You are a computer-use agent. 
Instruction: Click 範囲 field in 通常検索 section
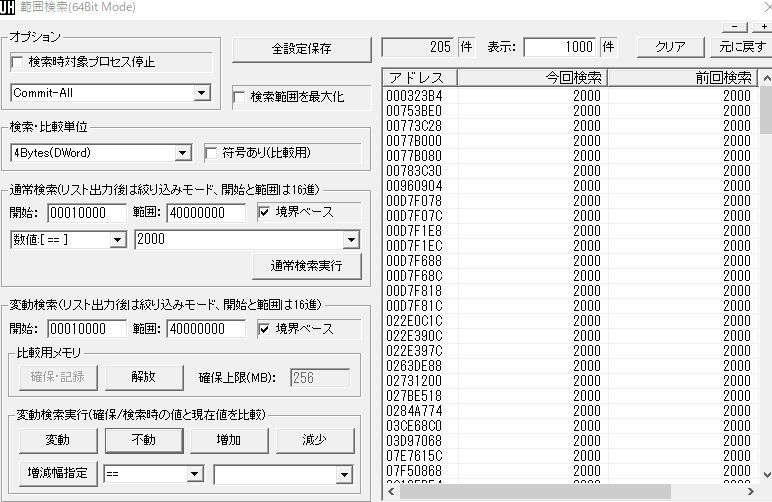coord(206,213)
